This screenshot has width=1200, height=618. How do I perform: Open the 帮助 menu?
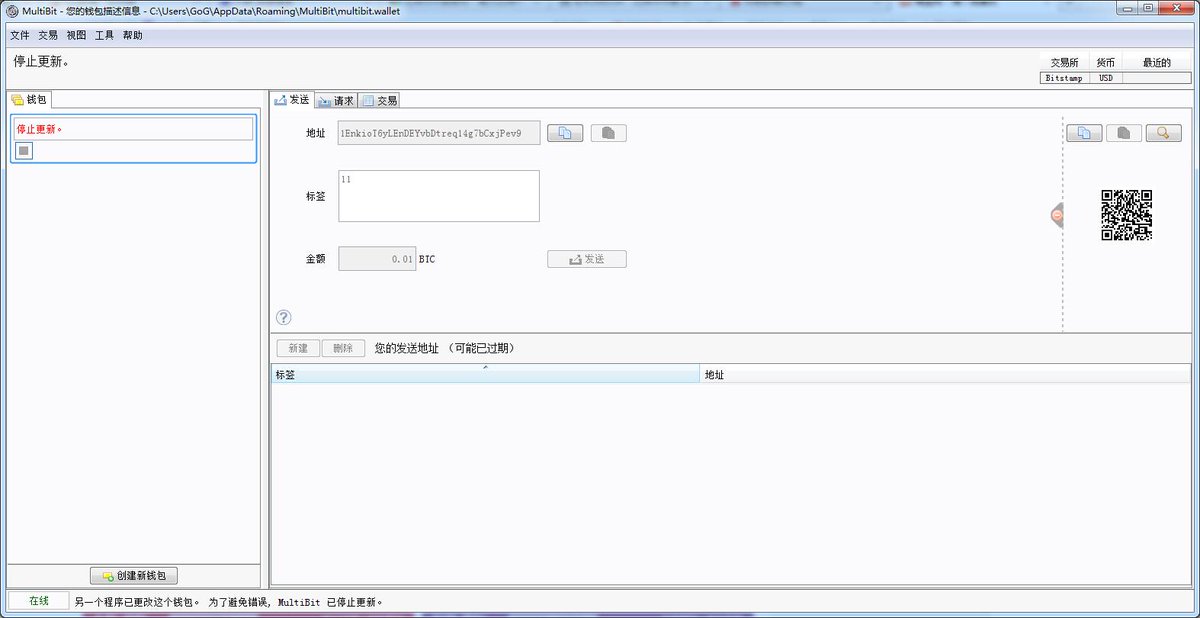pyautogui.click(x=133, y=35)
